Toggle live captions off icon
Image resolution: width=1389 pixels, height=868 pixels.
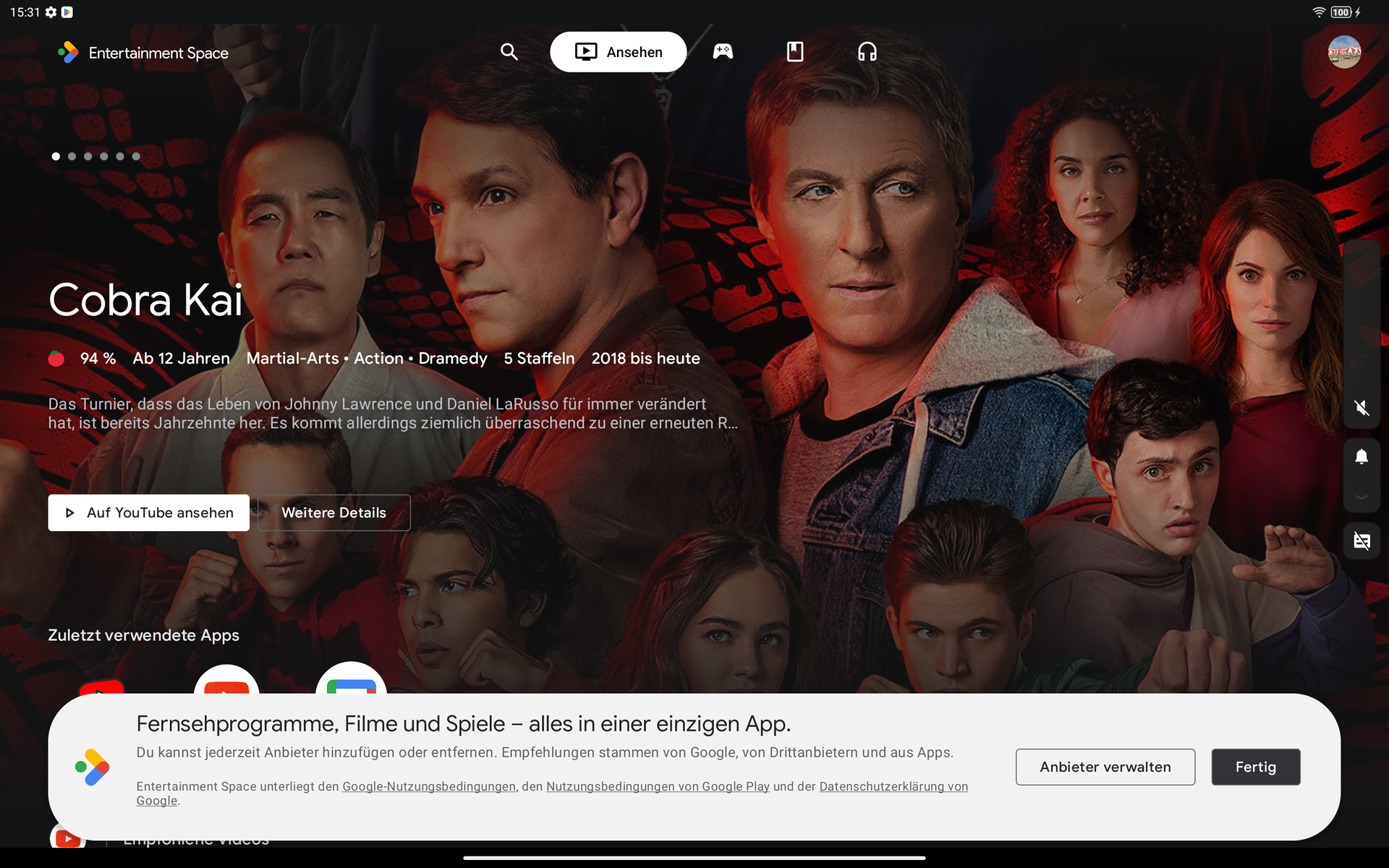point(1362,540)
